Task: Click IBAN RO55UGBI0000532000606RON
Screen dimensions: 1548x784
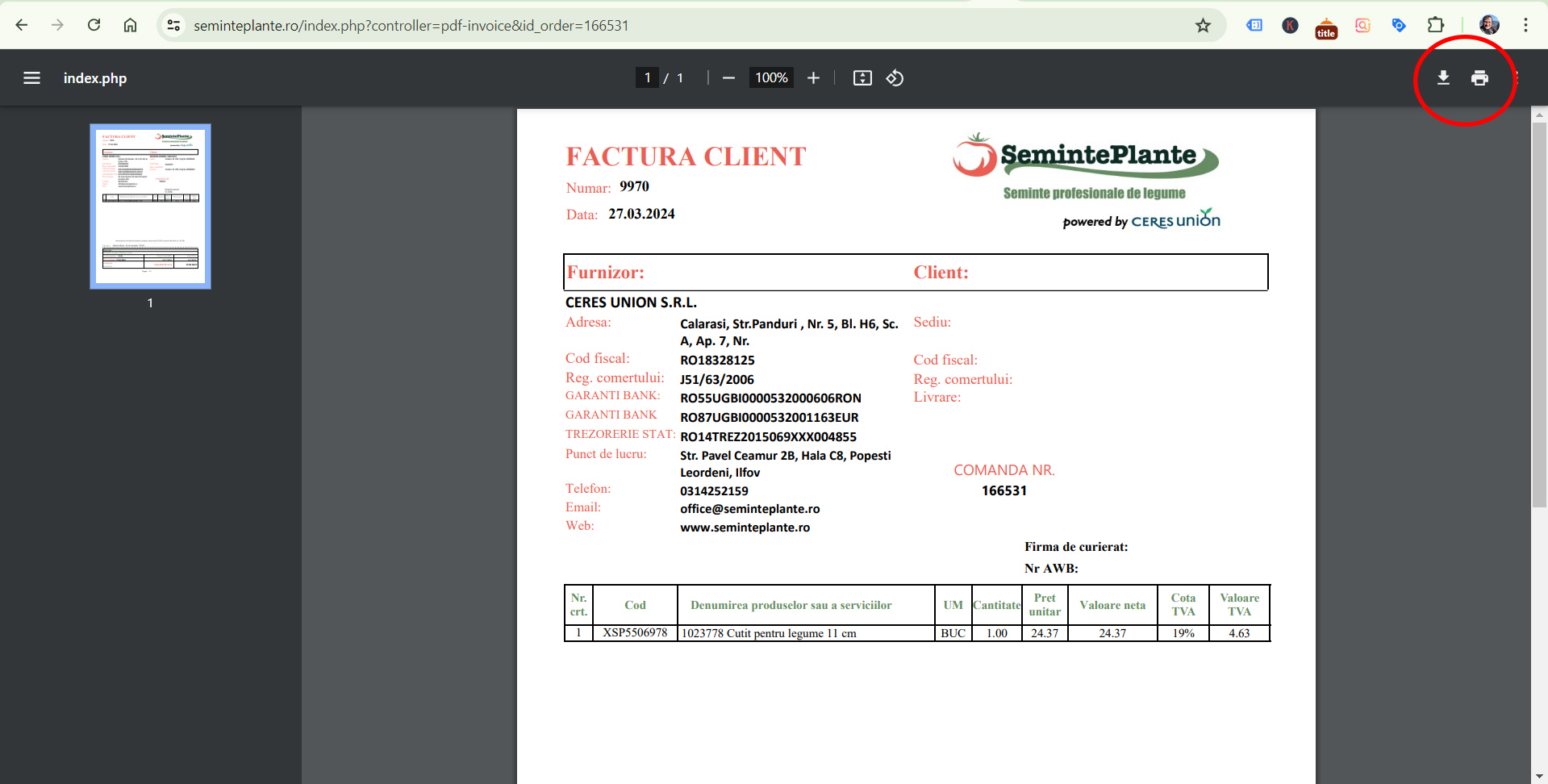Action: click(x=770, y=398)
